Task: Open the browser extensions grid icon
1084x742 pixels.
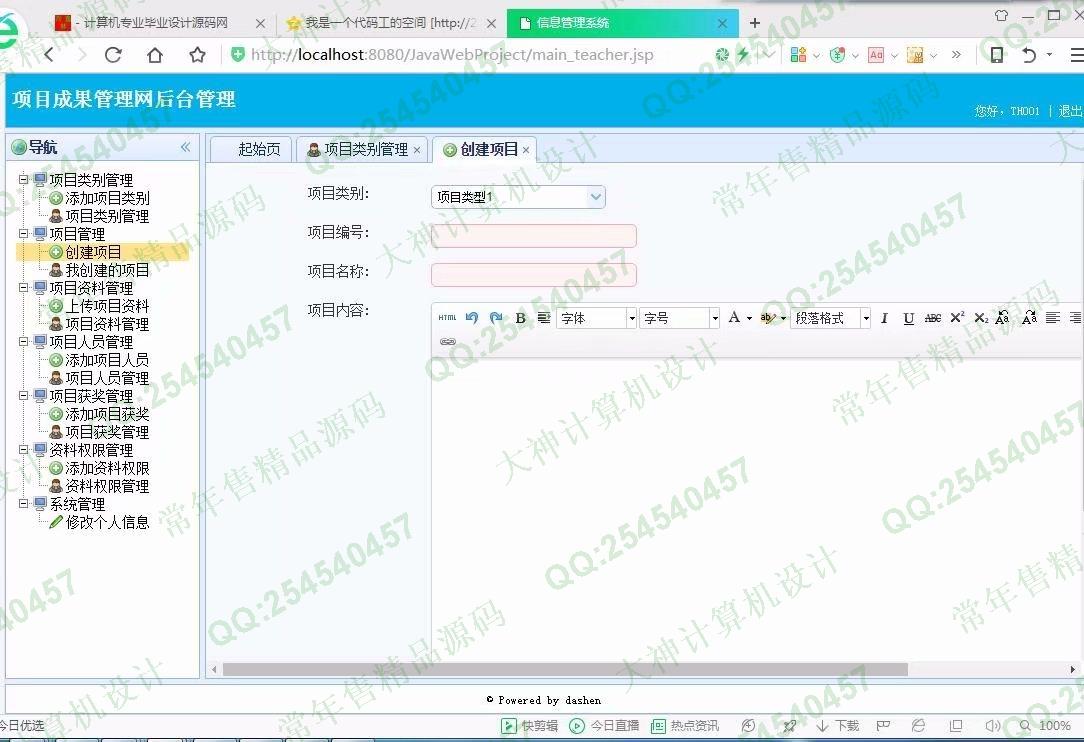Action: point(798,55)
